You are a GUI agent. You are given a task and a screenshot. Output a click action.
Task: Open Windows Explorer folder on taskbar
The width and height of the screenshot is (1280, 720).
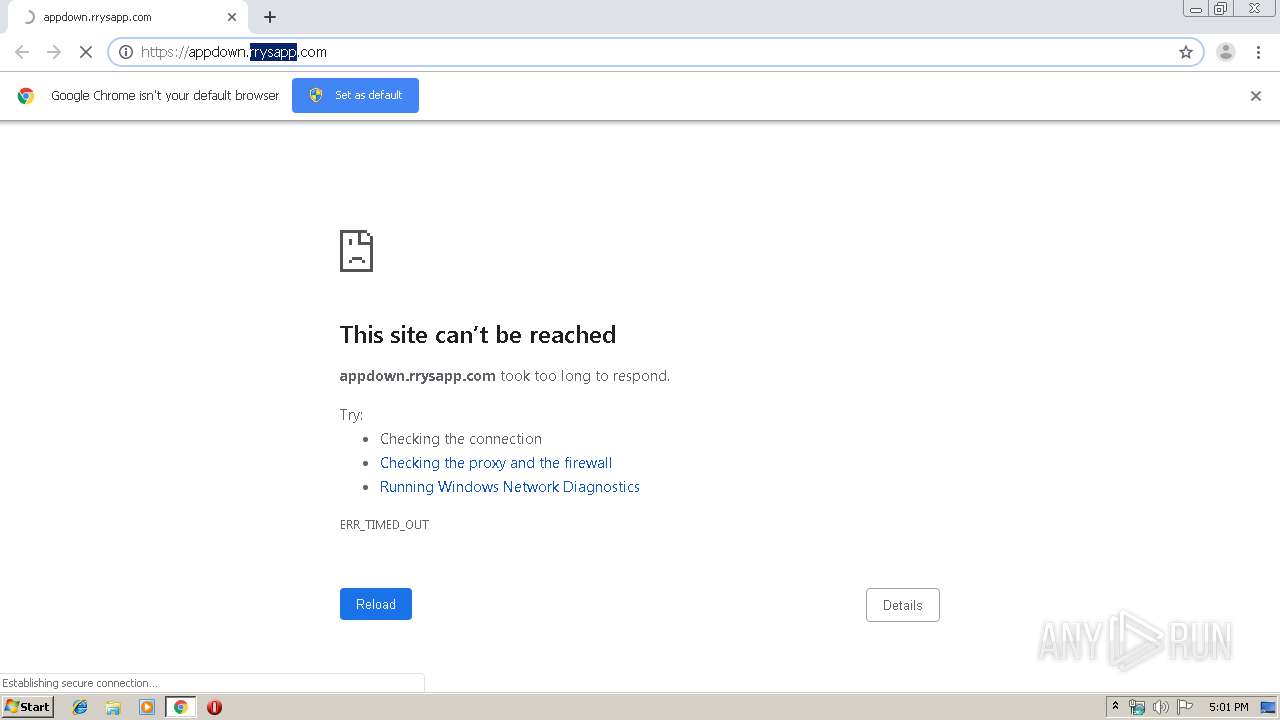(x=113, y=707)
